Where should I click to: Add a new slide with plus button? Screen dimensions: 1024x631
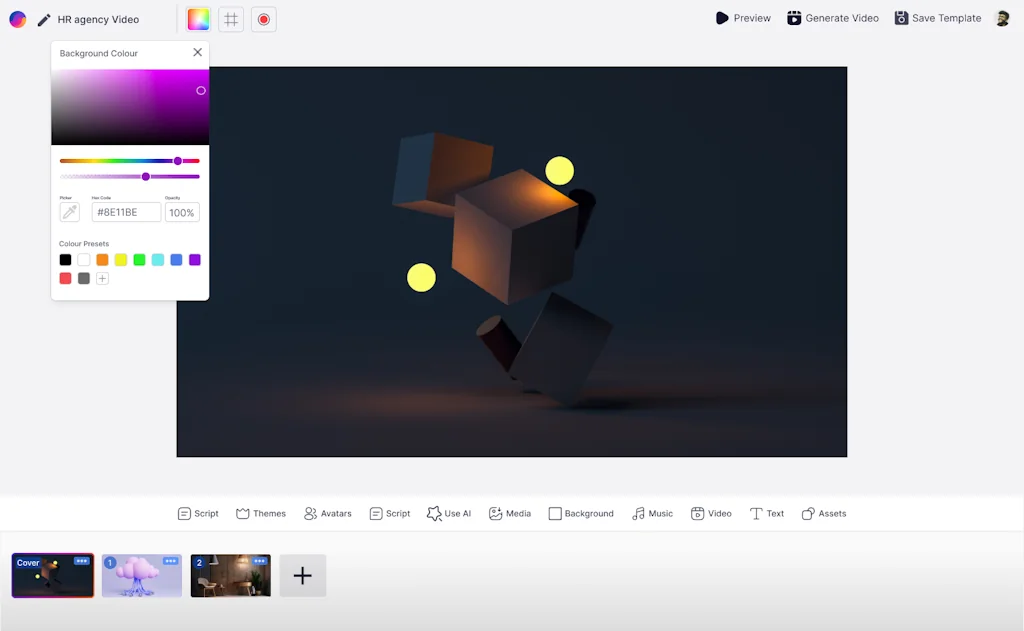tap(302, 576)
